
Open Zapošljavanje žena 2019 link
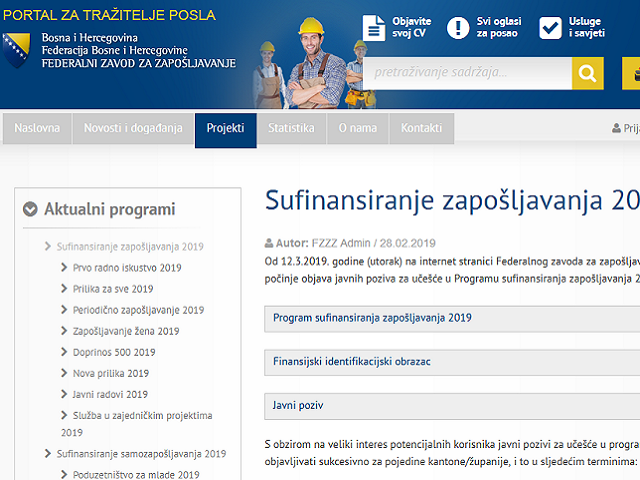click(x=126, y=331)
